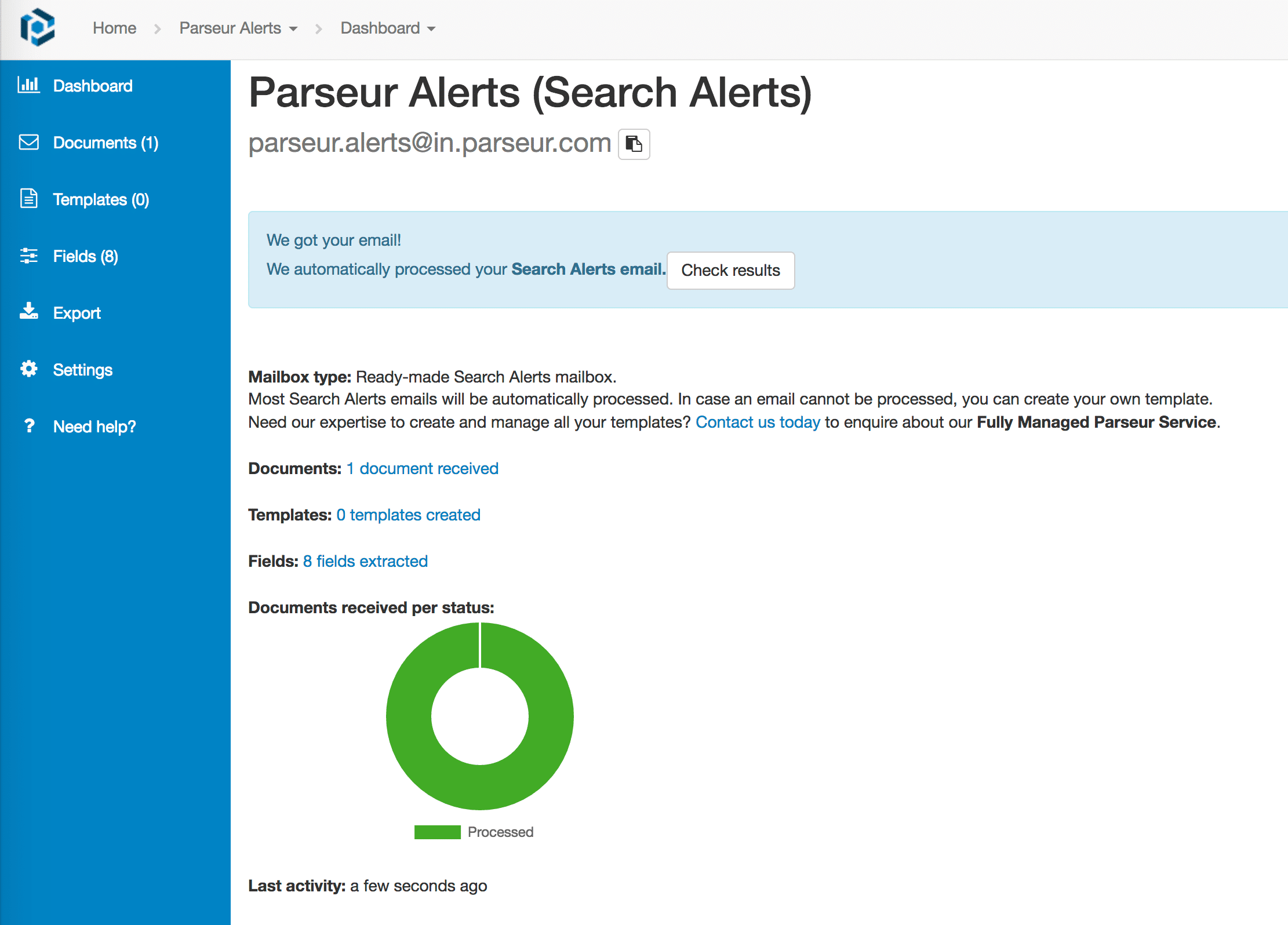
Task: Copy the mailbox email using the clipboard icon
Action: (x=634, y=144)
